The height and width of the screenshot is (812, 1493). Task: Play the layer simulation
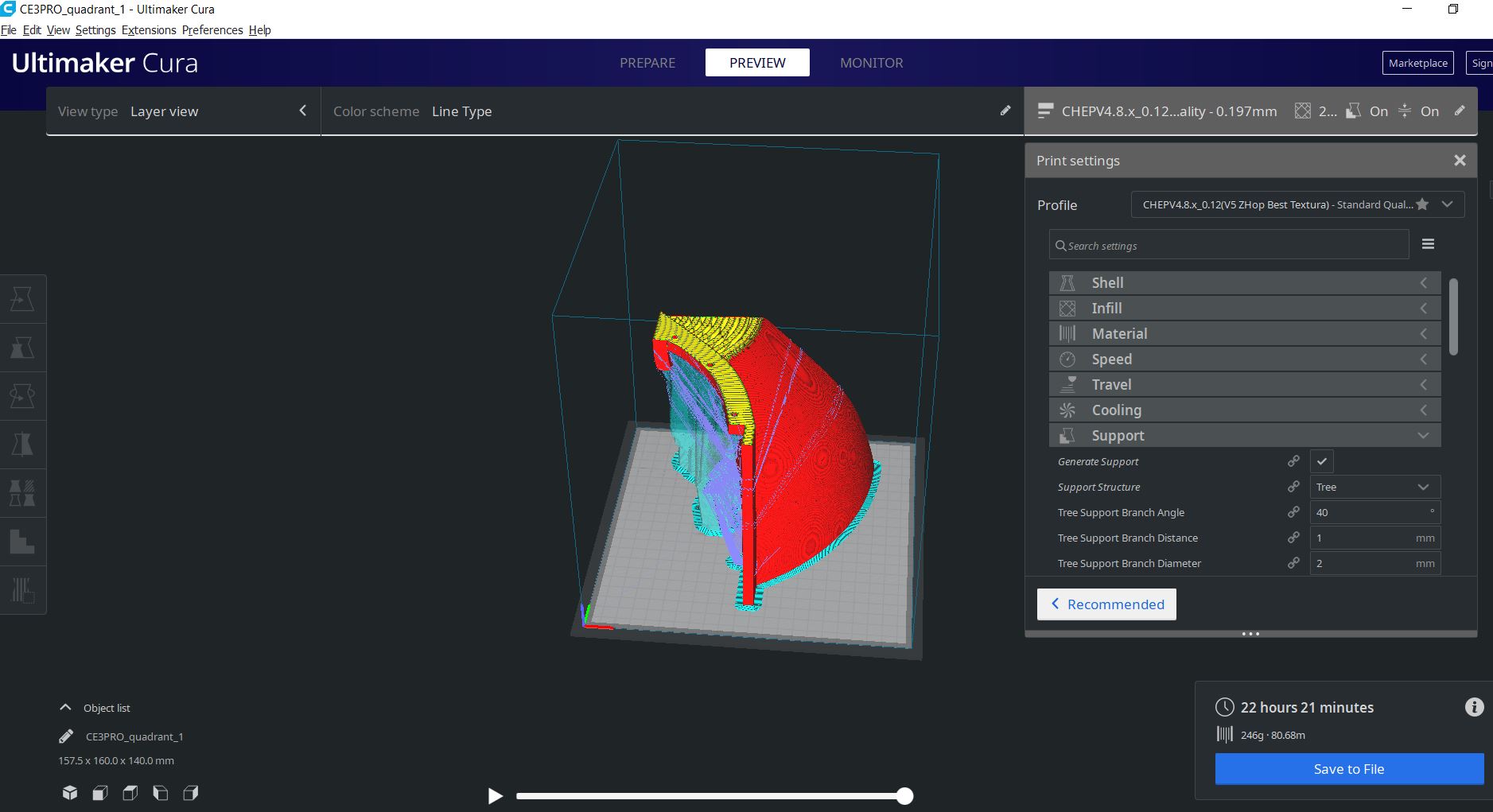(495, 795)
